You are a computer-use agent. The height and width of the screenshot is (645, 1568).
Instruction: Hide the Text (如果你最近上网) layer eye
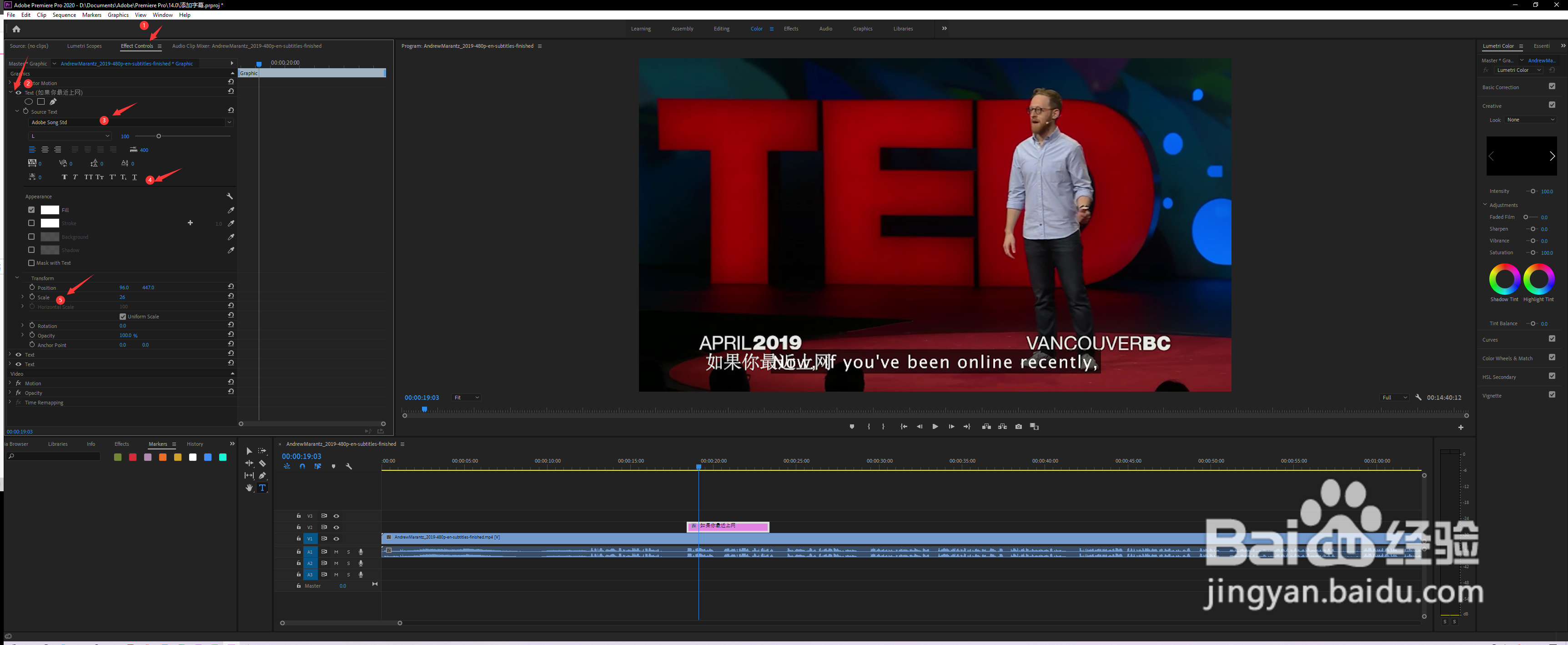(x=18, y=93)
